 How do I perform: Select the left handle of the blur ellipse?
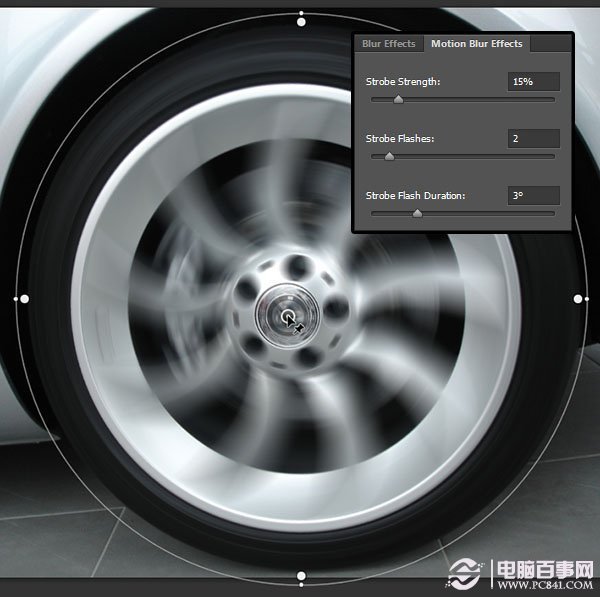point(24,298)
